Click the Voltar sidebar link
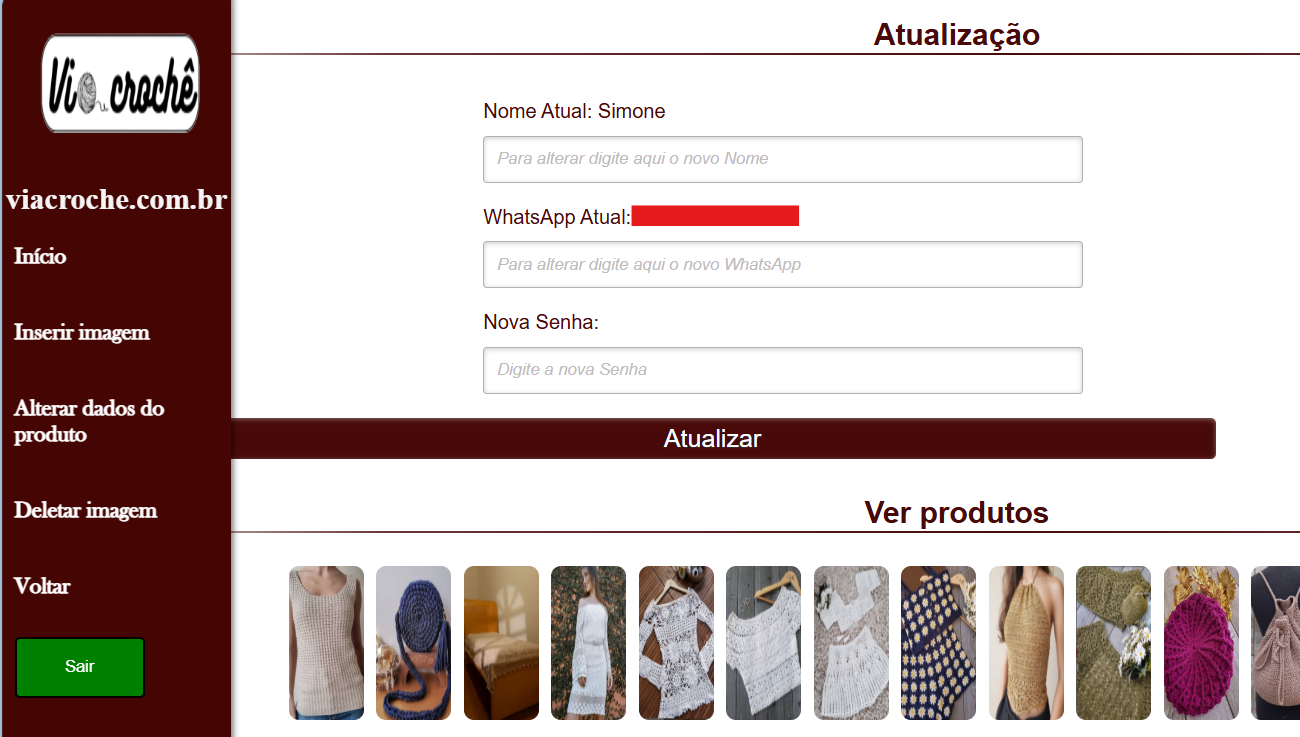Viewport: 1300px width, 737px height. 42,586
